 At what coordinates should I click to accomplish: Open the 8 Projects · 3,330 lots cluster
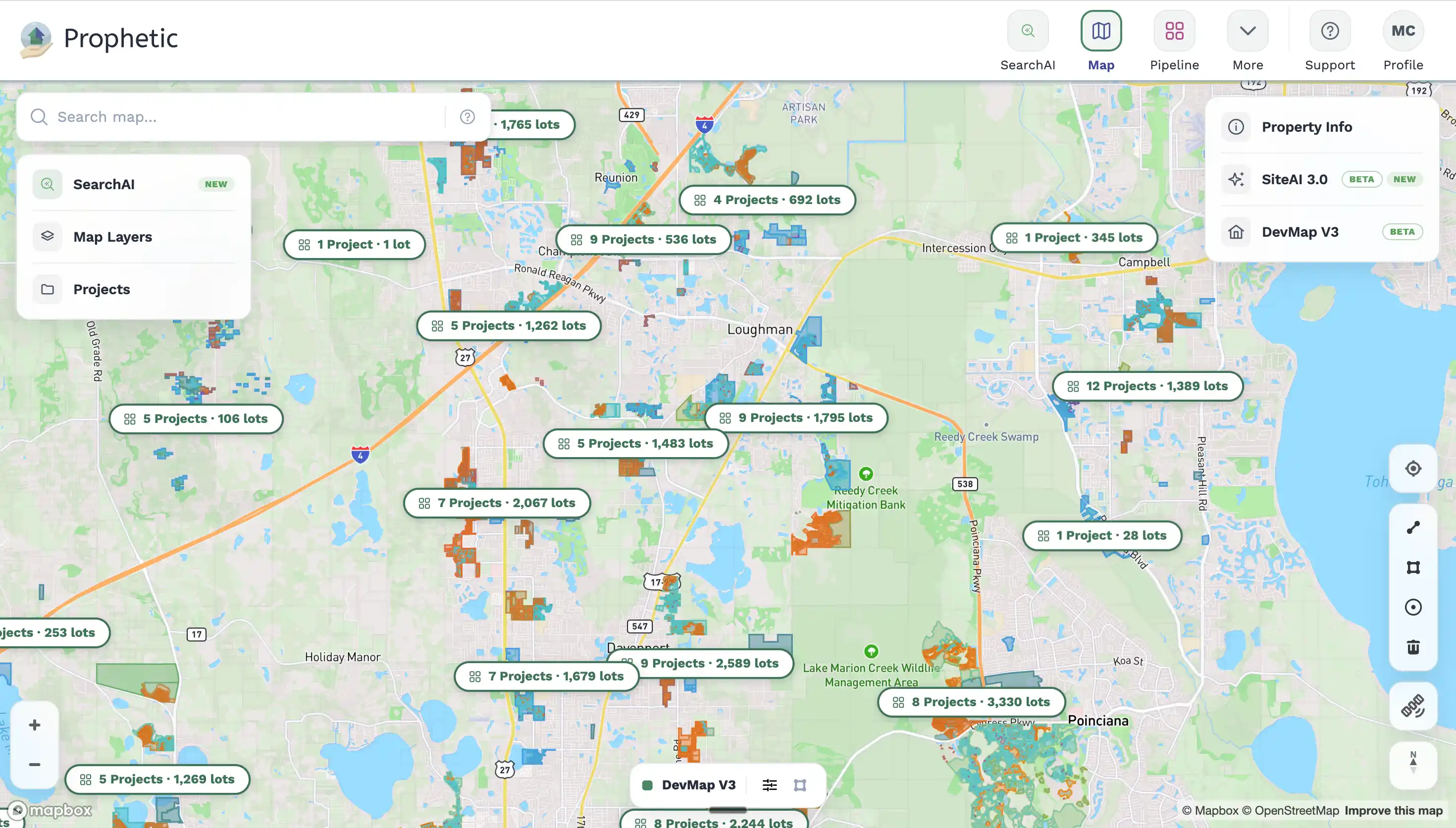tap(971, 702)
